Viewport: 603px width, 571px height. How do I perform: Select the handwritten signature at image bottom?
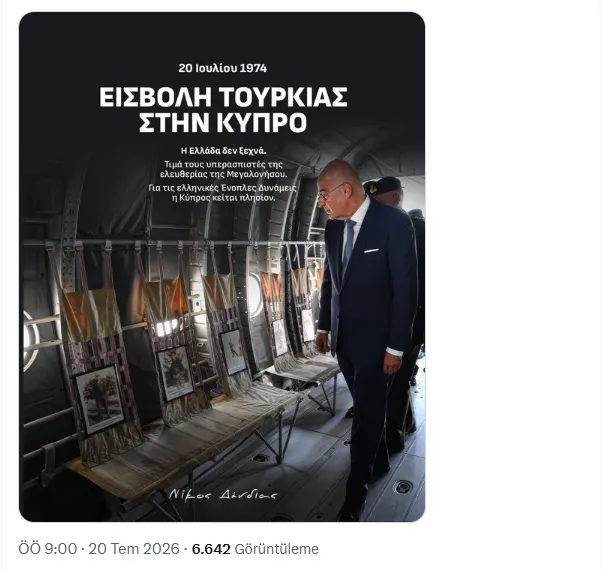(223, 494)
